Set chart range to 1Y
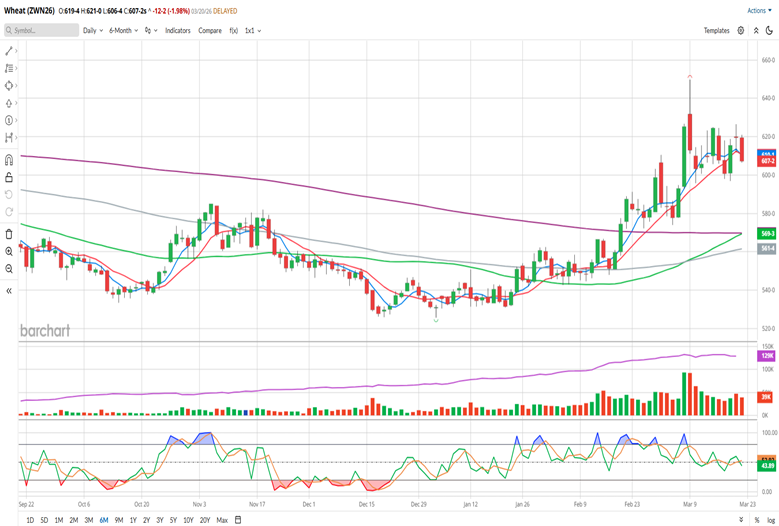This screenshot has height=526, width=779. pyautogui.click(x=133, y=520)
